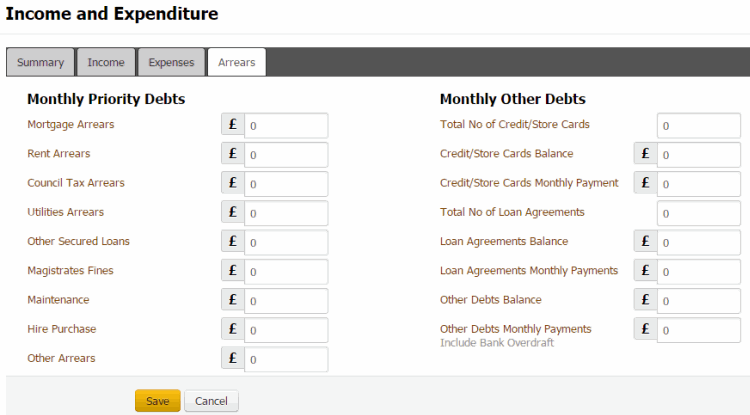Switch to the Summary tab
Image resolution: width=750 pixels, height=415 pixels.
tap(40, 62)
